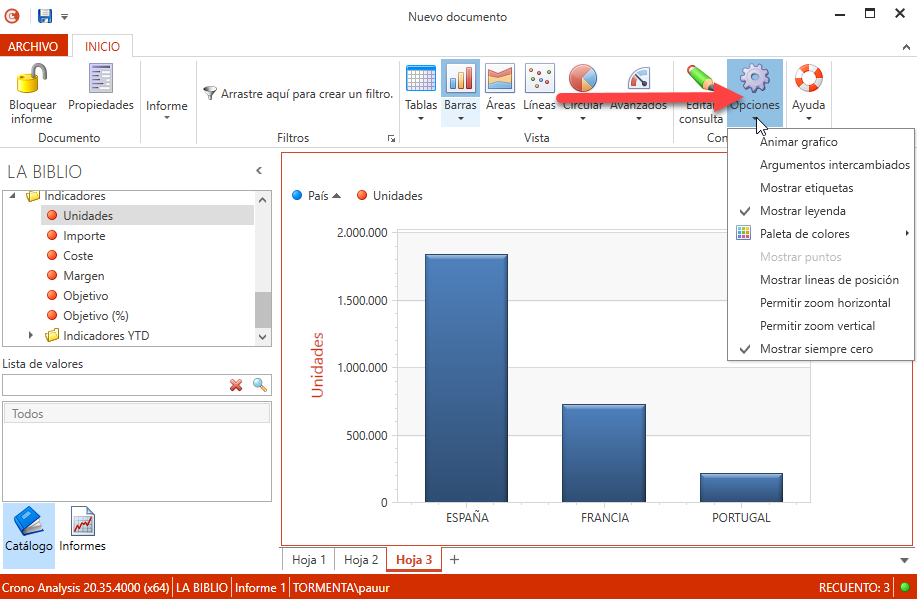Open Propiedades from the ribbon
Screen dimensions: 917x599
[100, 78]
